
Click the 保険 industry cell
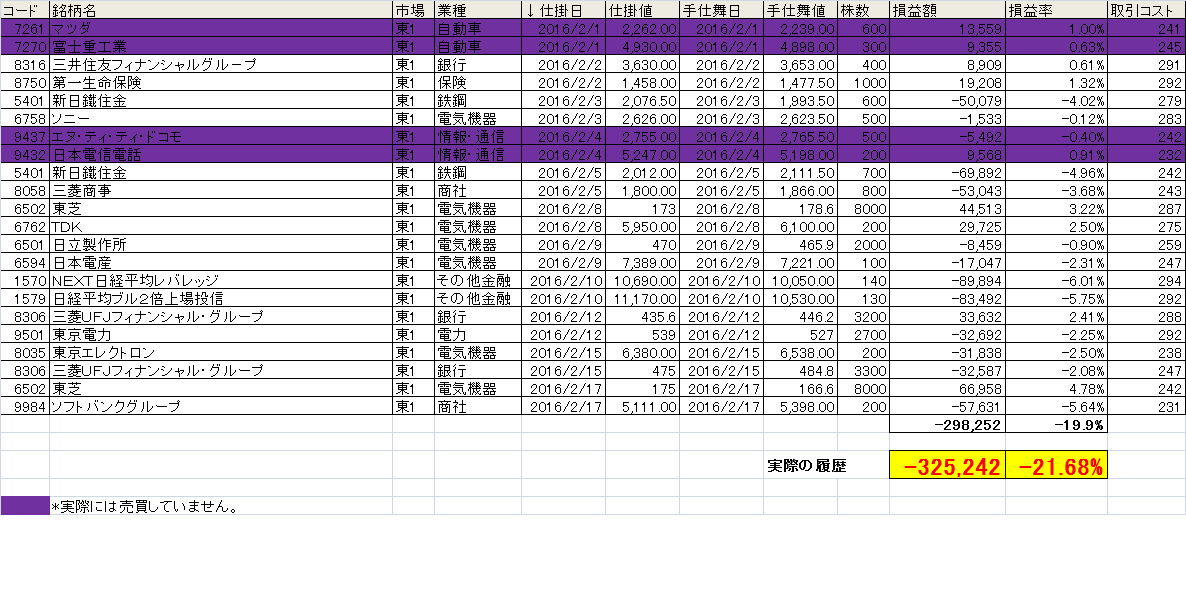click(x=477, y=82)
